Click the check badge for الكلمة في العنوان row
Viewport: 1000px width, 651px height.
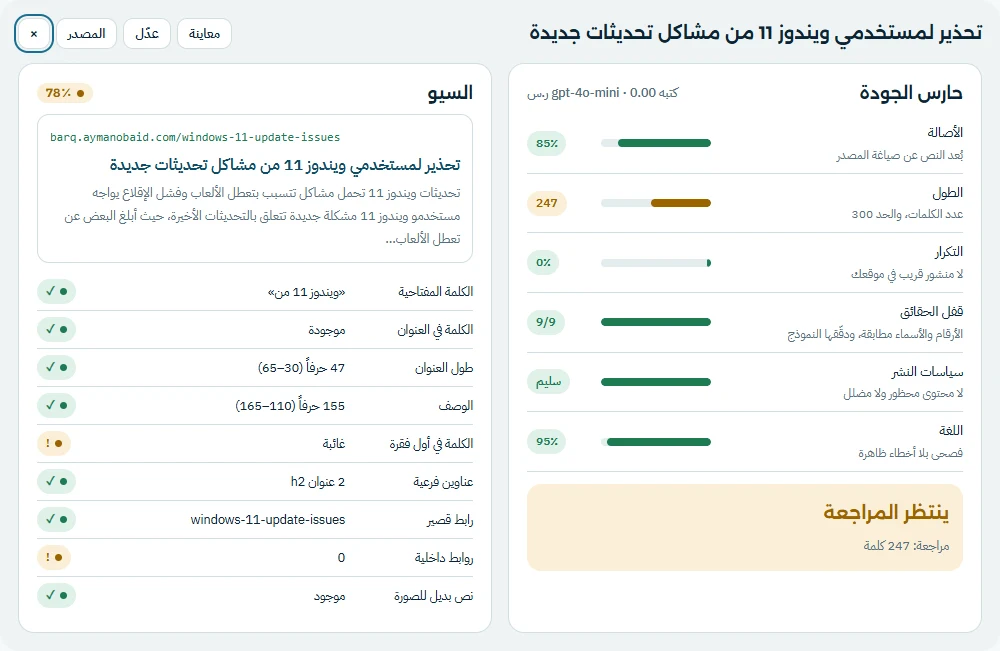tap(57, 329)
